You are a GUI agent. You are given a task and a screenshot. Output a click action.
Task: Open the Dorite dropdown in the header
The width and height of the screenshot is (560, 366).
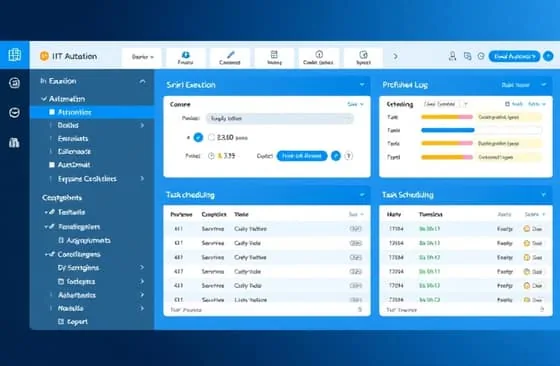[142, 57]
